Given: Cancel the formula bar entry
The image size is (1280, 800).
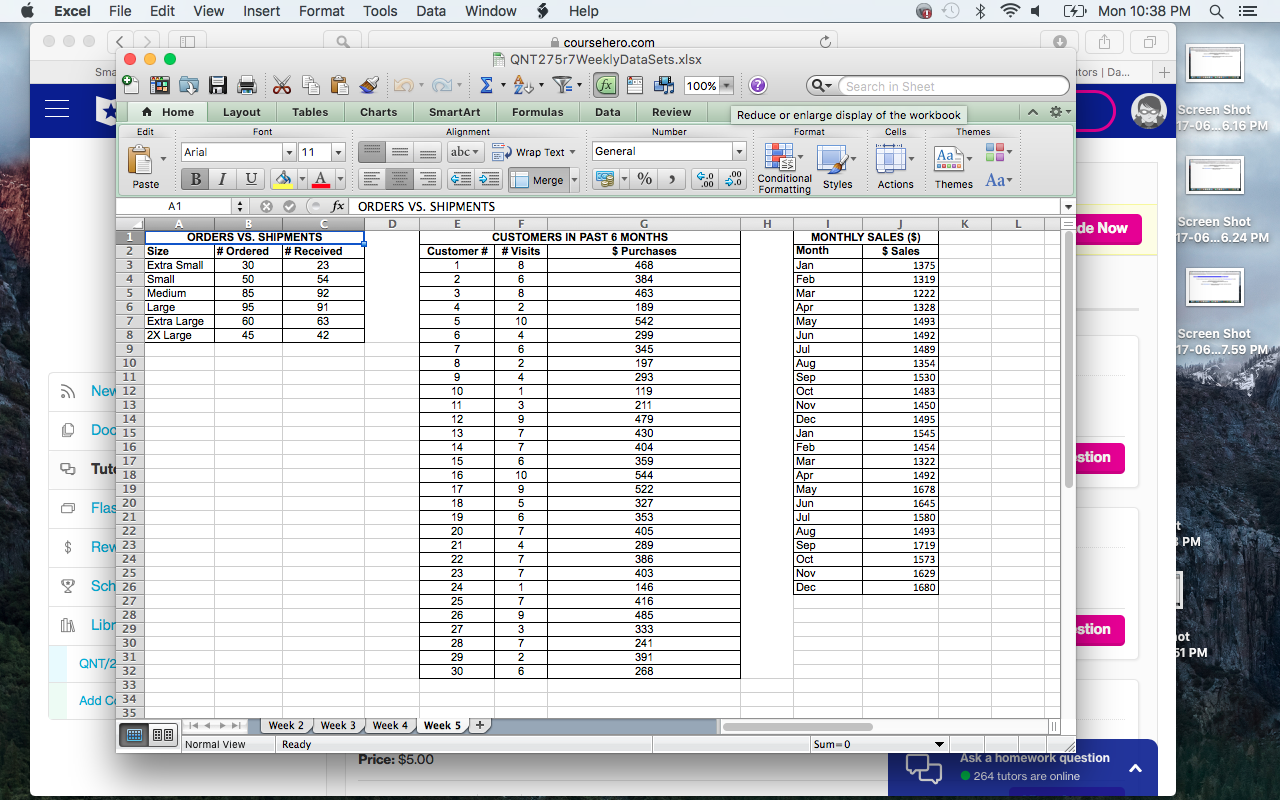Looking at the screenshot, I should (x=267, y=206).
